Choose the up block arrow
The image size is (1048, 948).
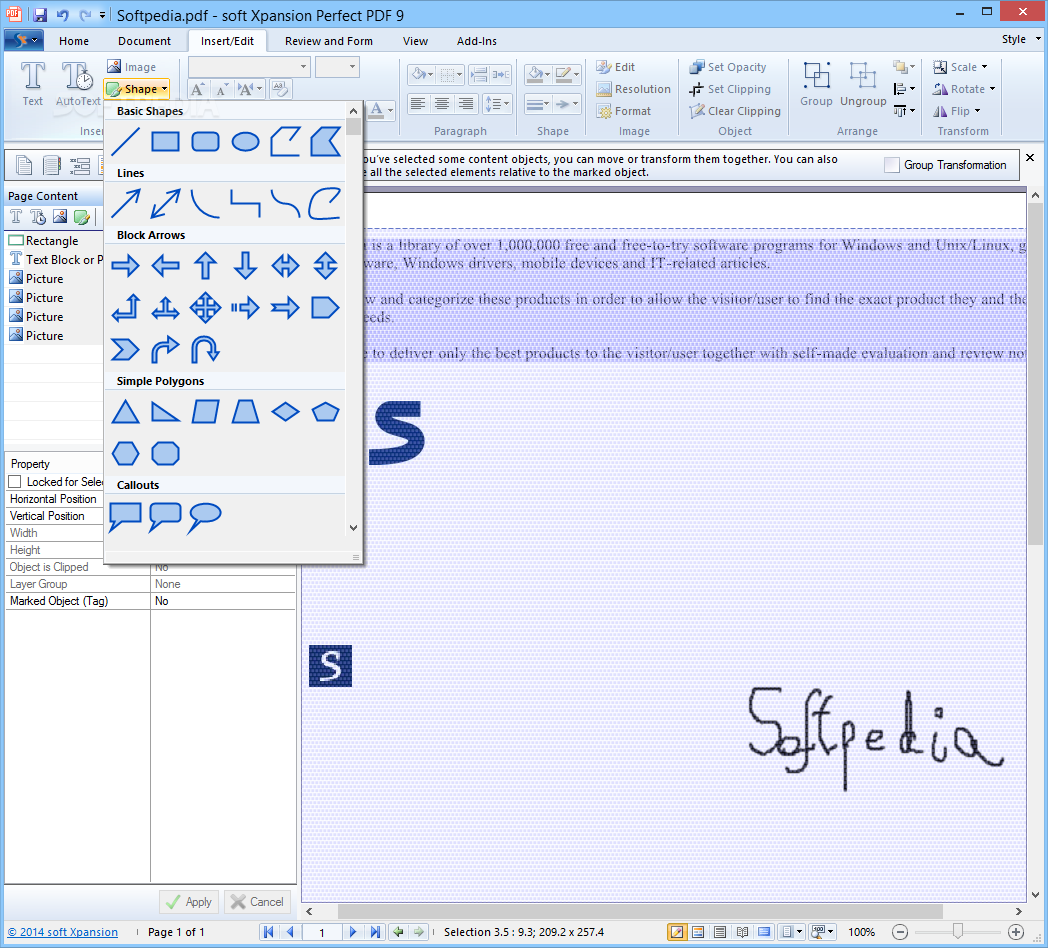coord(205,266)
